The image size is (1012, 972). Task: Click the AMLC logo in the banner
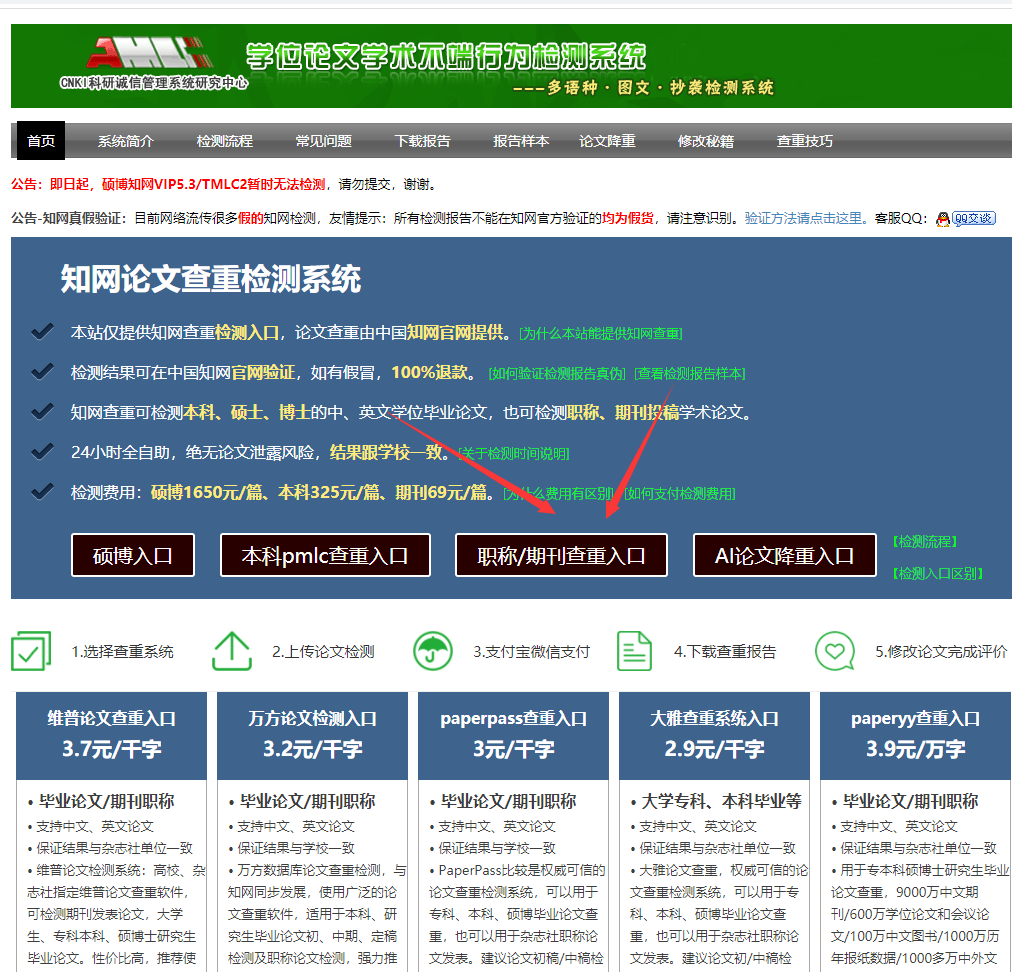(x=151, y=52)
